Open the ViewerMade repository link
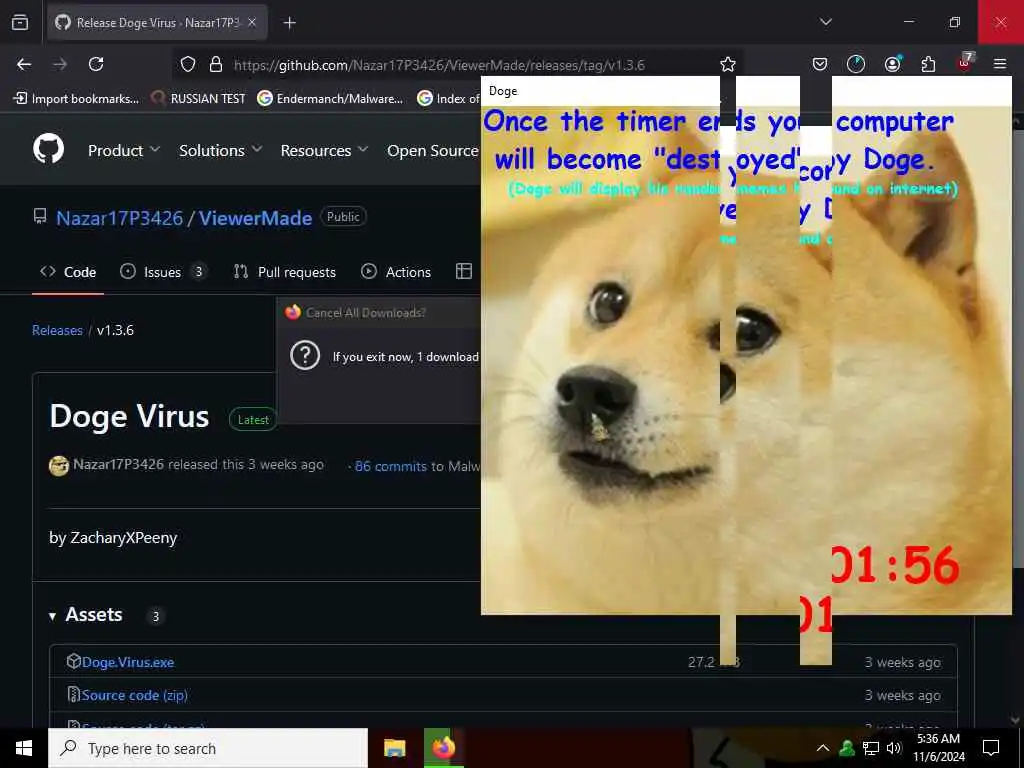 [255, 218]
